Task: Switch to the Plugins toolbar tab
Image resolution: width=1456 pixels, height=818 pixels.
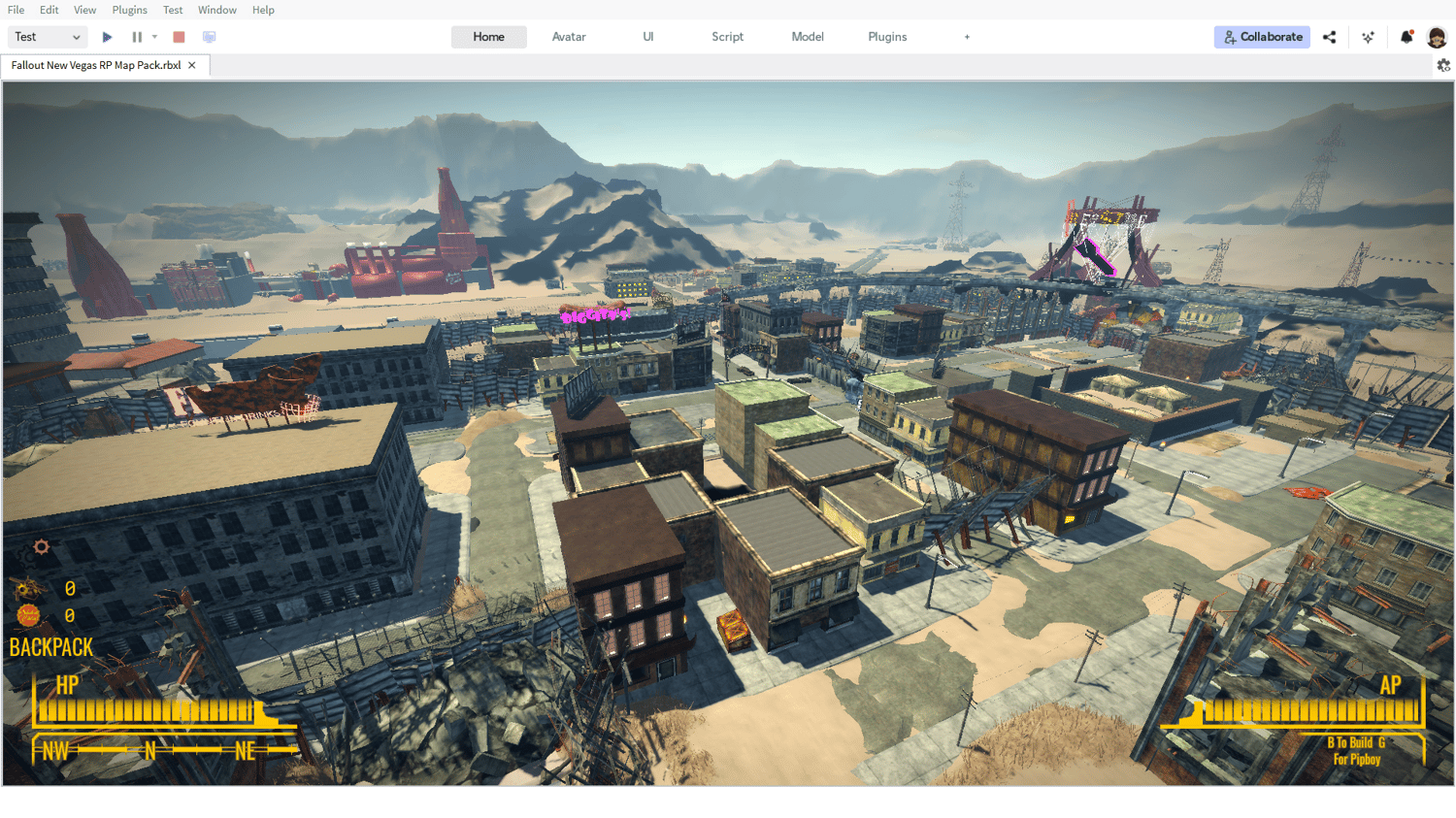Action: tap(887, 37)
